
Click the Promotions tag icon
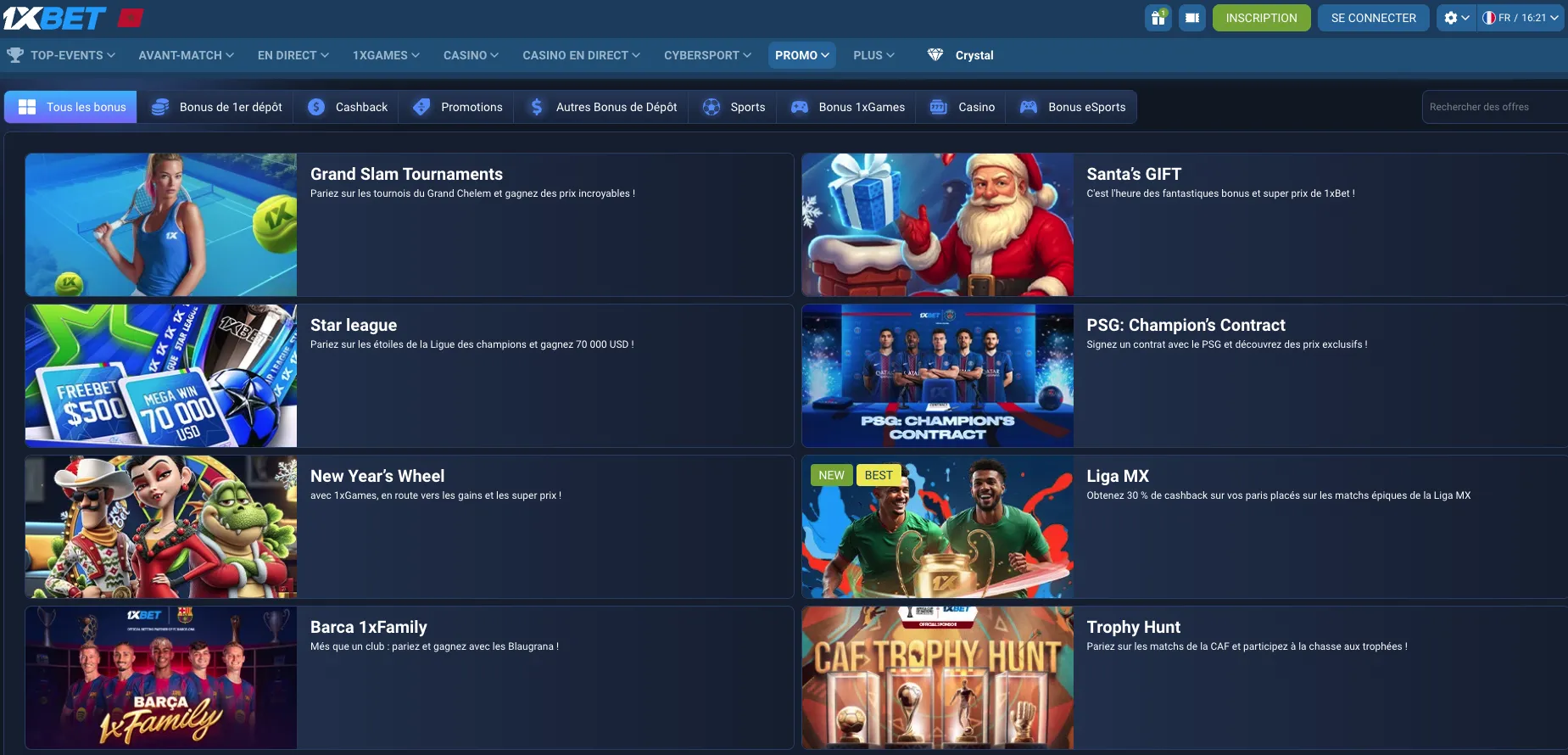(x=421, y=107)
